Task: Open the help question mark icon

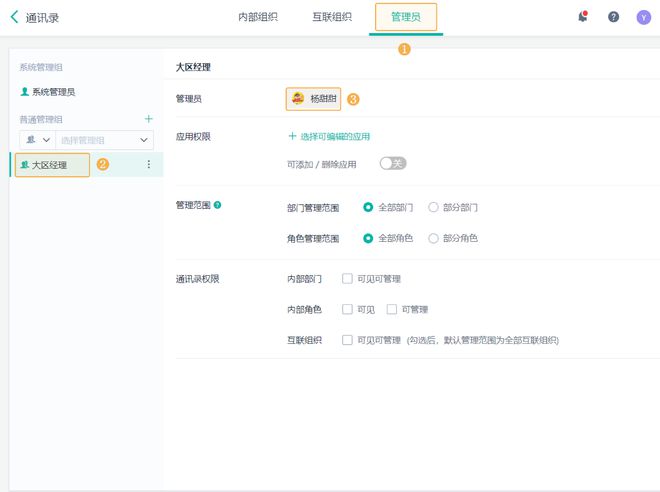Action: [x=614, y=17]
